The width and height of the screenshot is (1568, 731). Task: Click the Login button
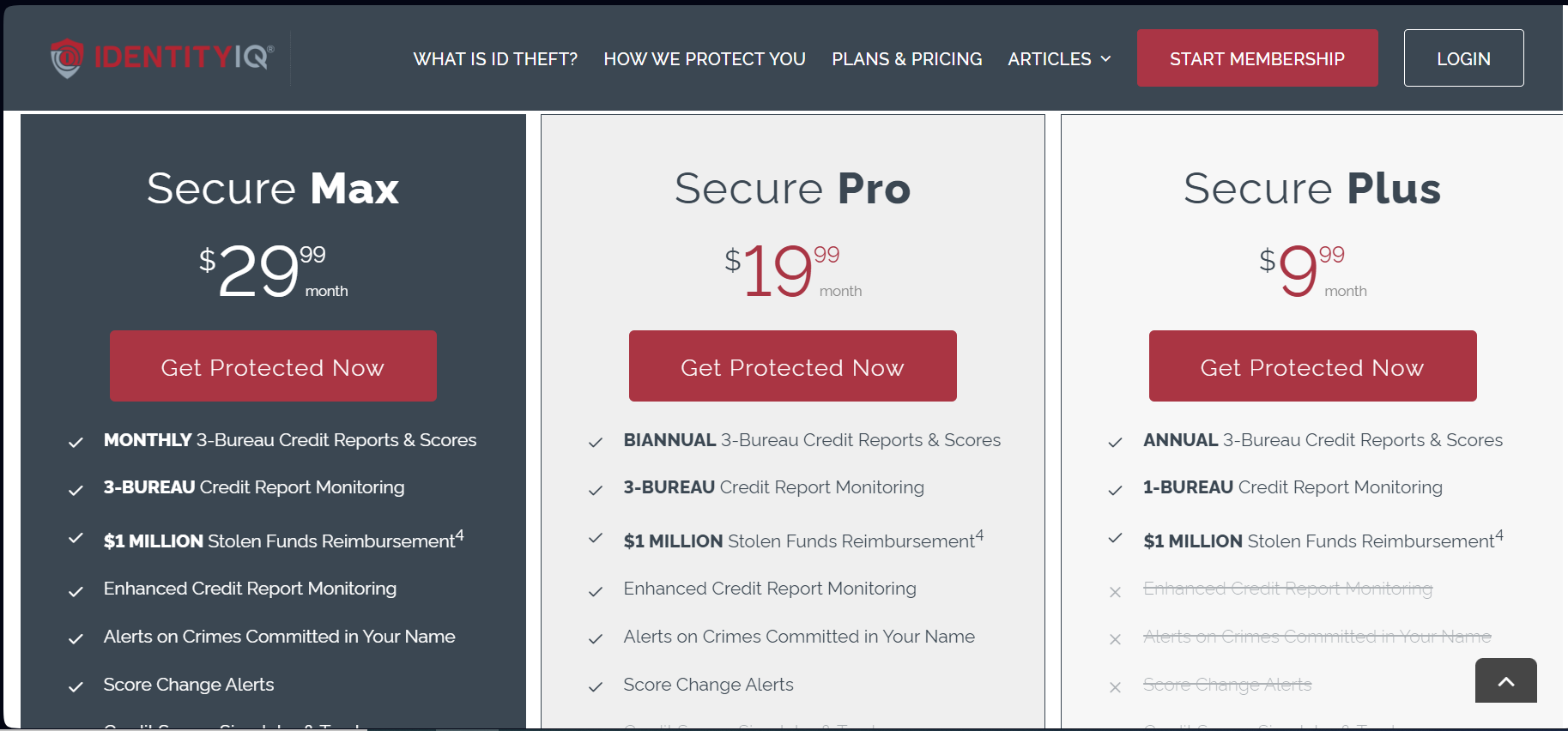tap(1463, 58)
